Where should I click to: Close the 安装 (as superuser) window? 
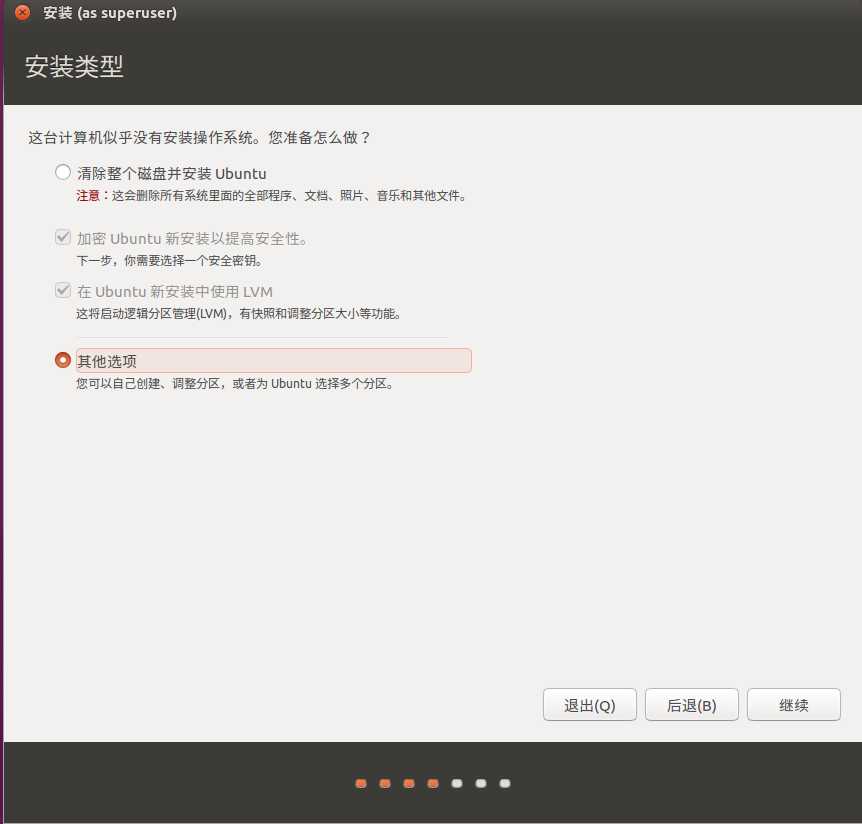[x=23, y=12]
